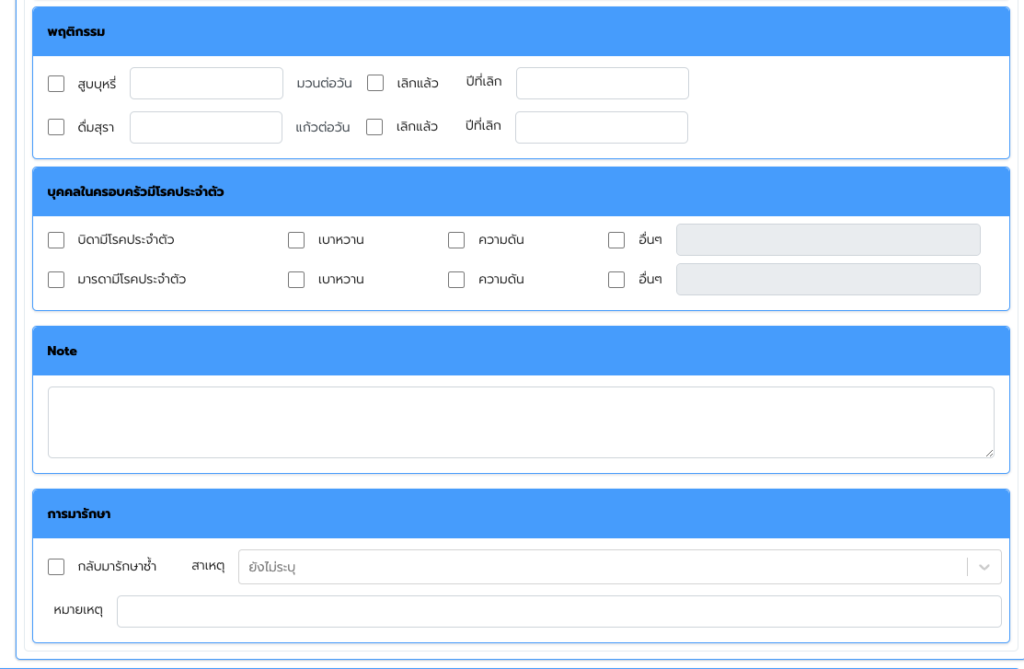
Task: Select ความดัน in the mother's row
Action: 457,280
